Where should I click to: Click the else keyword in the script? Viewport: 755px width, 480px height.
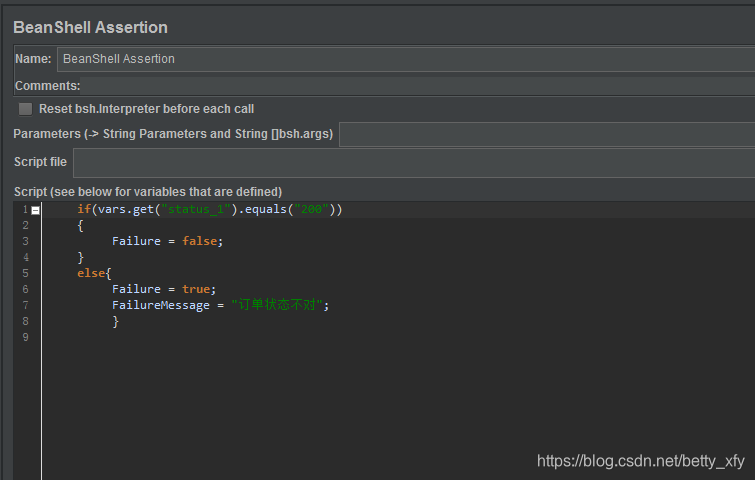point(91,273)
